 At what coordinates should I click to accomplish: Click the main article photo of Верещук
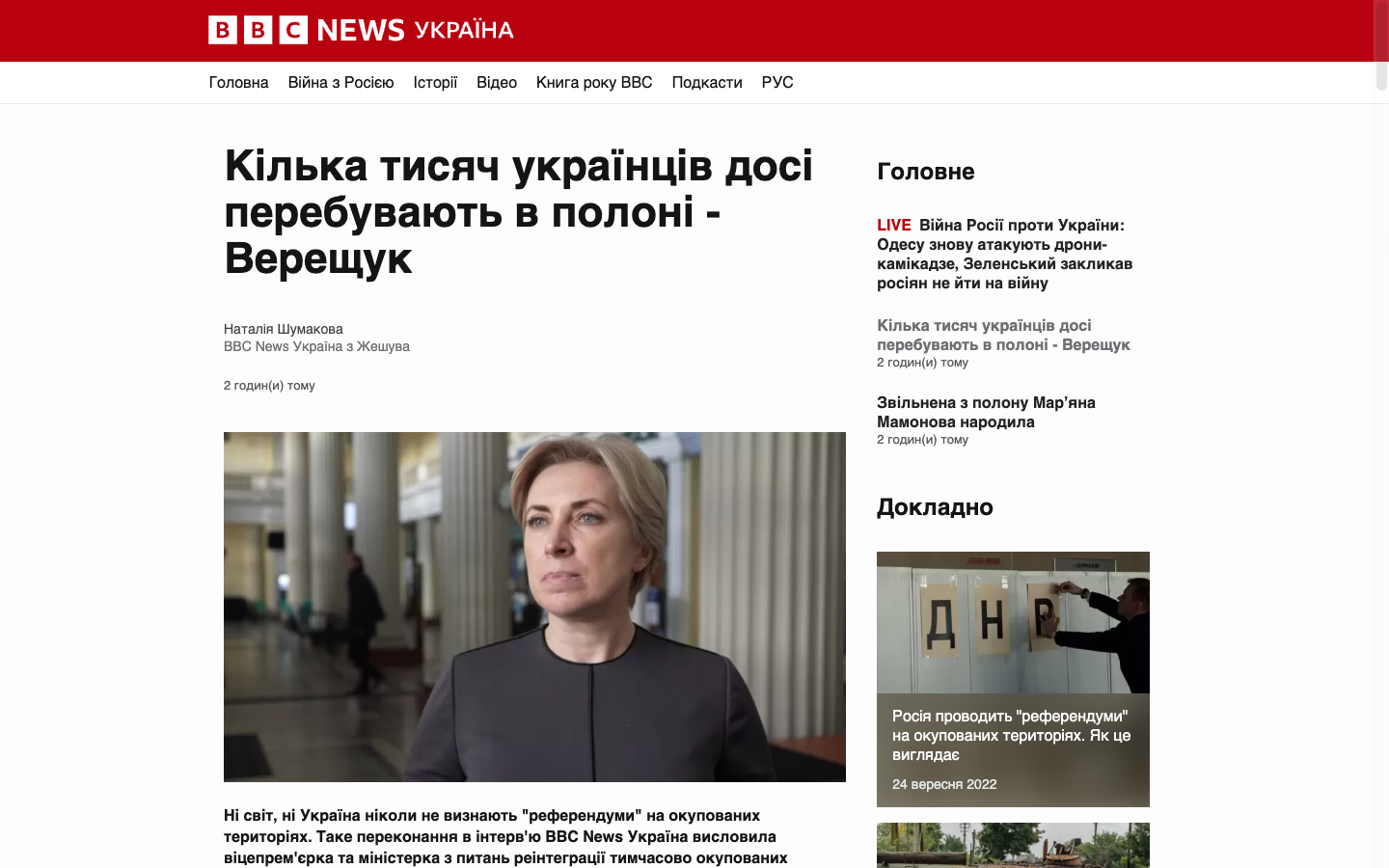click(x=534, y=607)
